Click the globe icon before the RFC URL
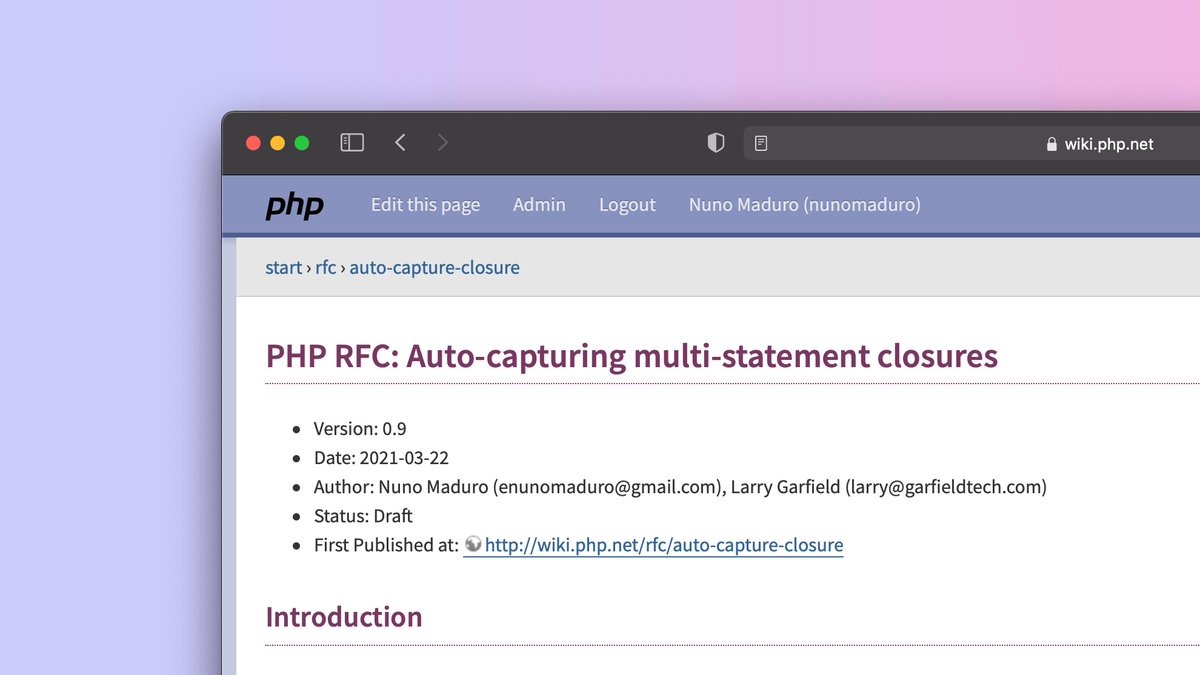Viewport: 1200px width, 675px height. 473,545
